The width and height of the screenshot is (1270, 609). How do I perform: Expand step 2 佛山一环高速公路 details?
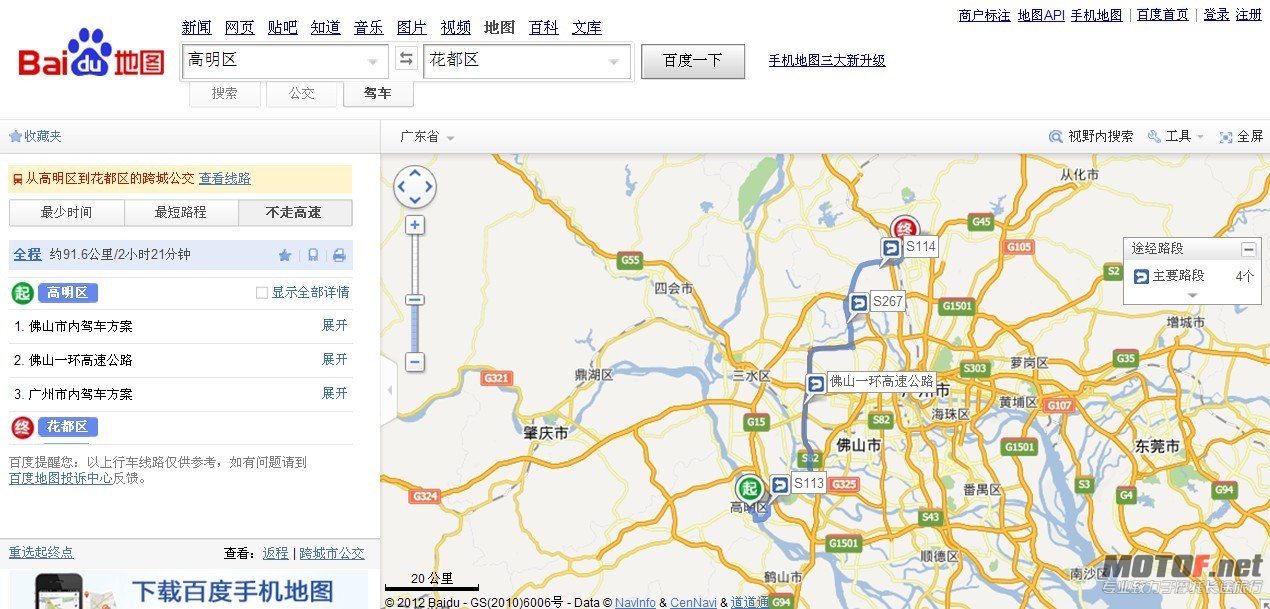(334, 360)
